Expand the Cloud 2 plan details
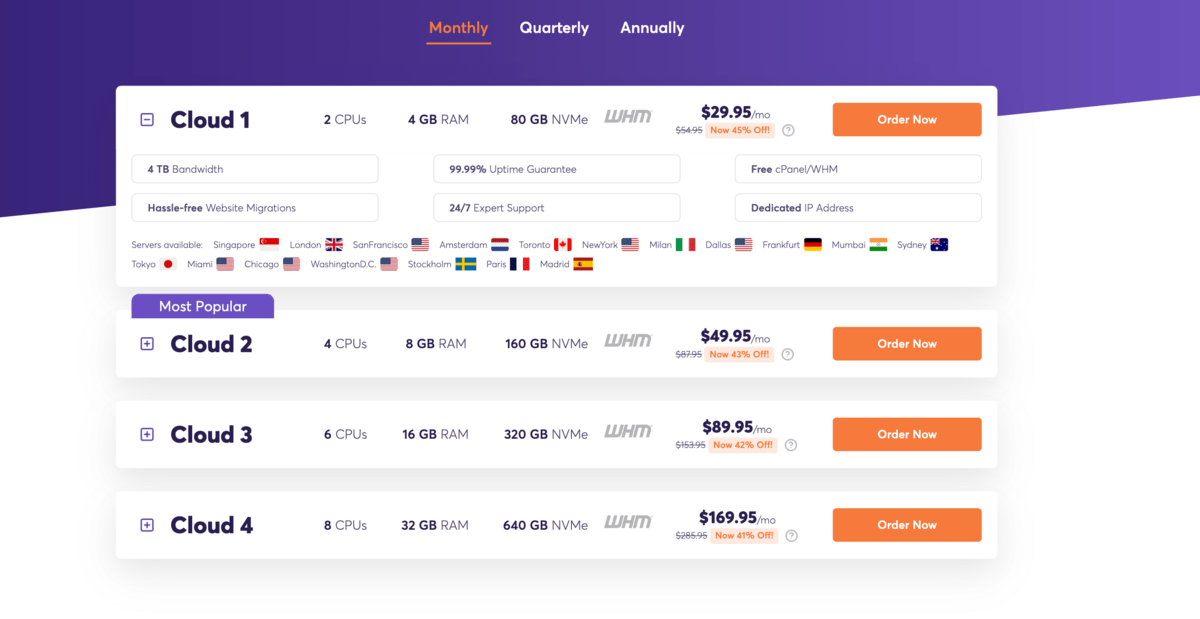1200x619 pixels. pyautogui.click(x=147, y=343)
